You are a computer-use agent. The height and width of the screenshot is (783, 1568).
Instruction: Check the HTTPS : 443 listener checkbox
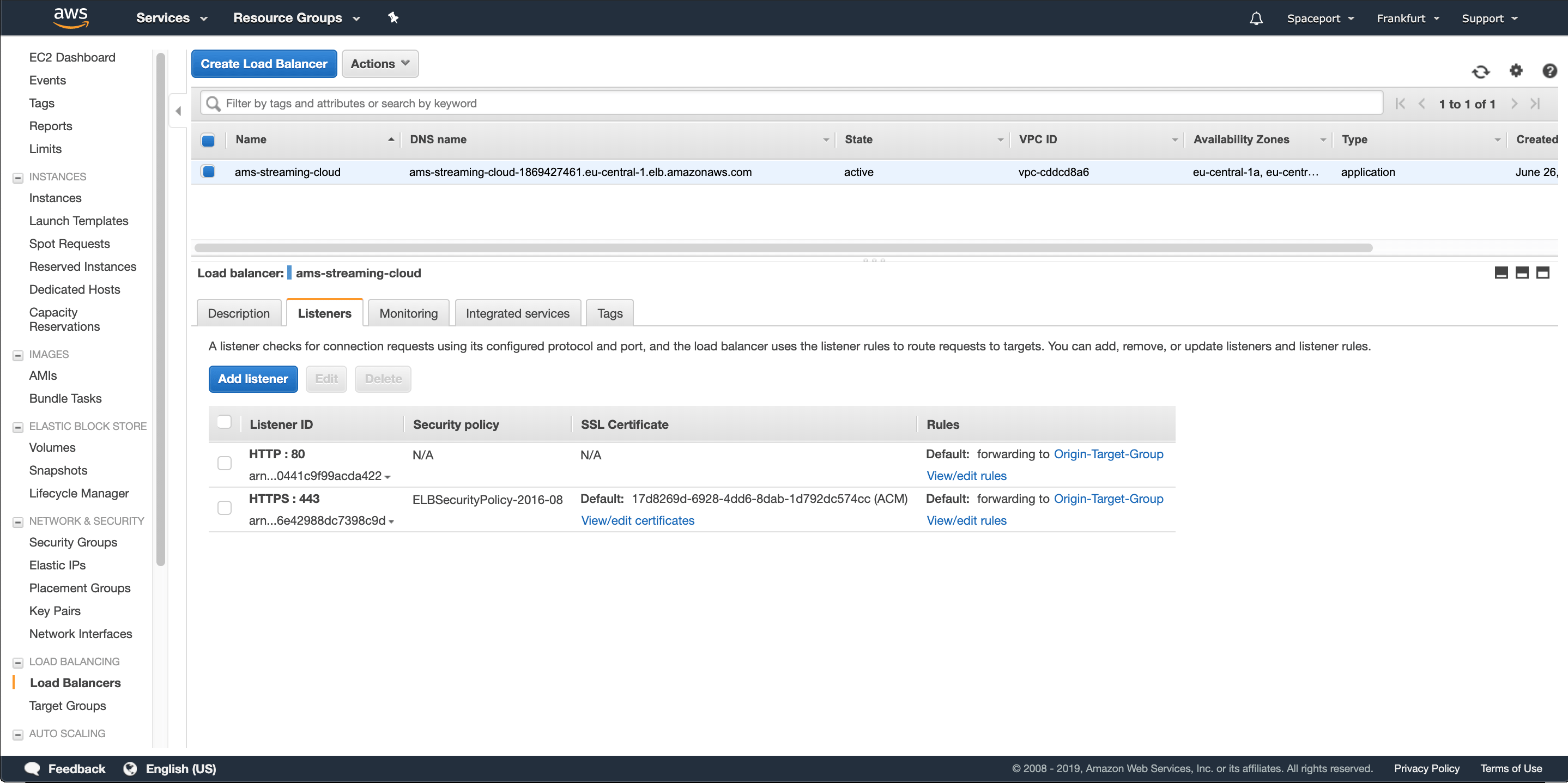coord(224,507)
